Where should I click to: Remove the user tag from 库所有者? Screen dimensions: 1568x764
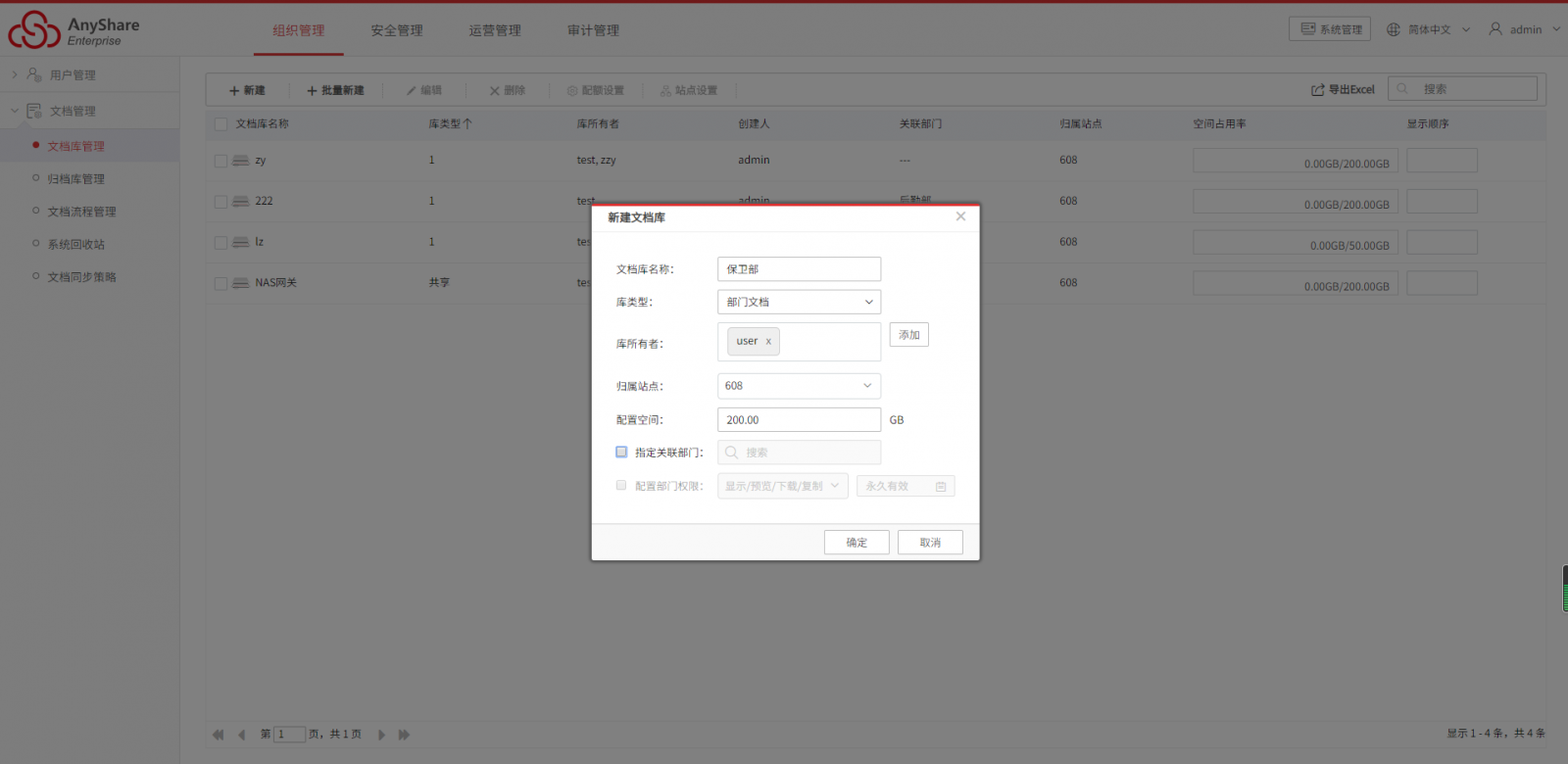(x=768, y=341)
